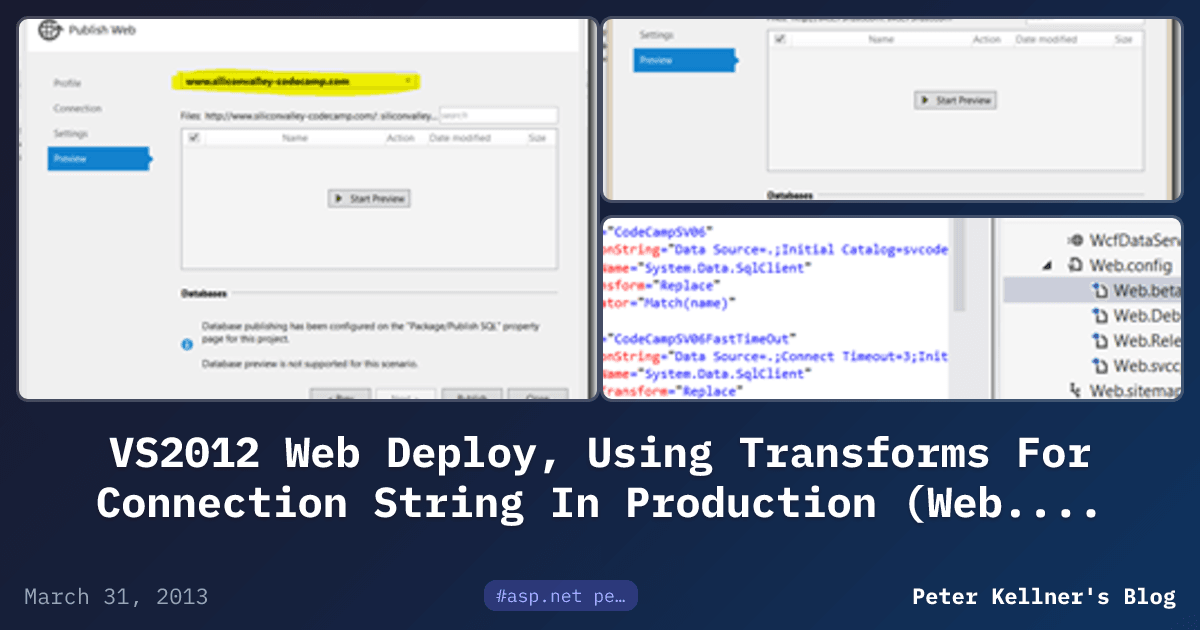Click the Publish Web globe icon
The image size is (1200, 630).
tap(49, 30)
